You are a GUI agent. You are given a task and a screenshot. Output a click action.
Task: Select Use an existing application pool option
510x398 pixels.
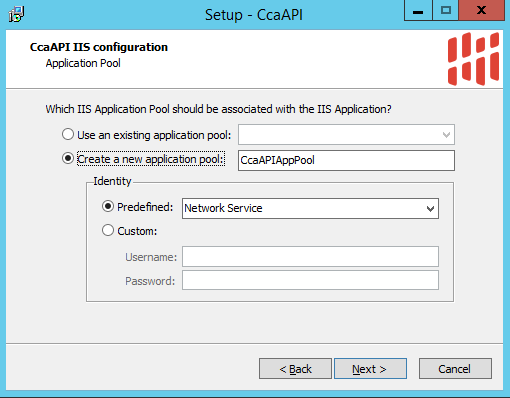pos(68,134)
